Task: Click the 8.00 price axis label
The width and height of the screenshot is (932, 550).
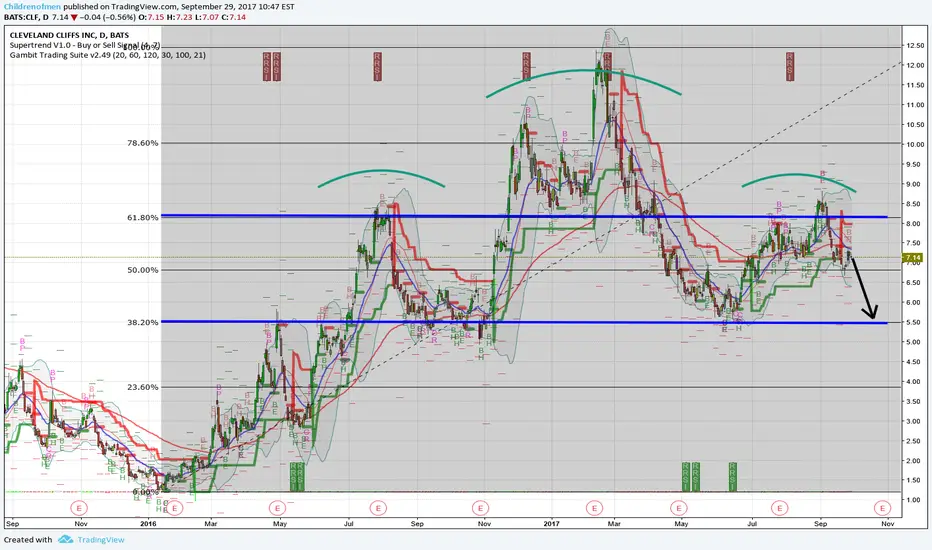Action: (915, 224)
